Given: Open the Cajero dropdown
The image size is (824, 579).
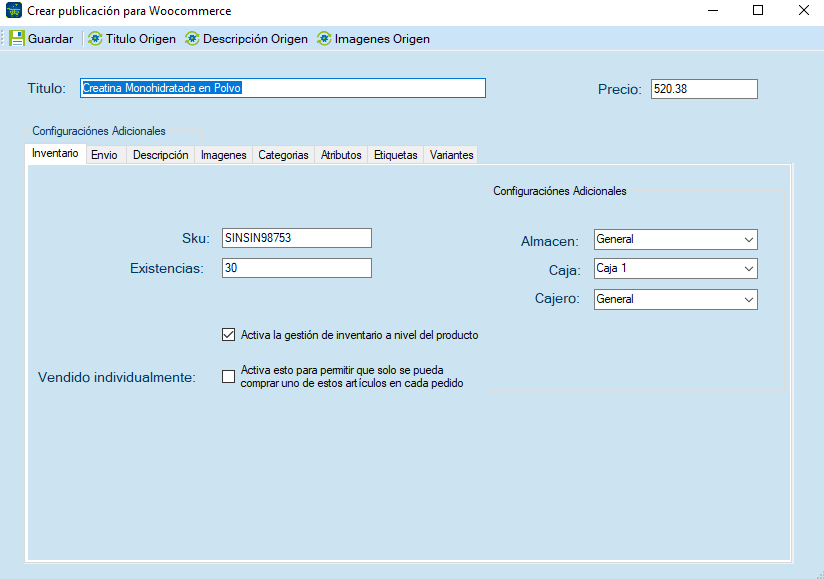Looking at the screenshot, I should [676, 299].
